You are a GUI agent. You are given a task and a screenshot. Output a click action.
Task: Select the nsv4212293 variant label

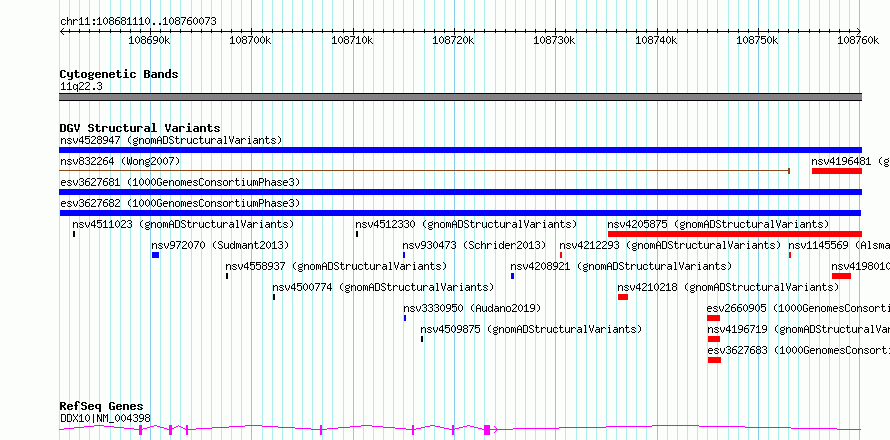coord(670,245)
